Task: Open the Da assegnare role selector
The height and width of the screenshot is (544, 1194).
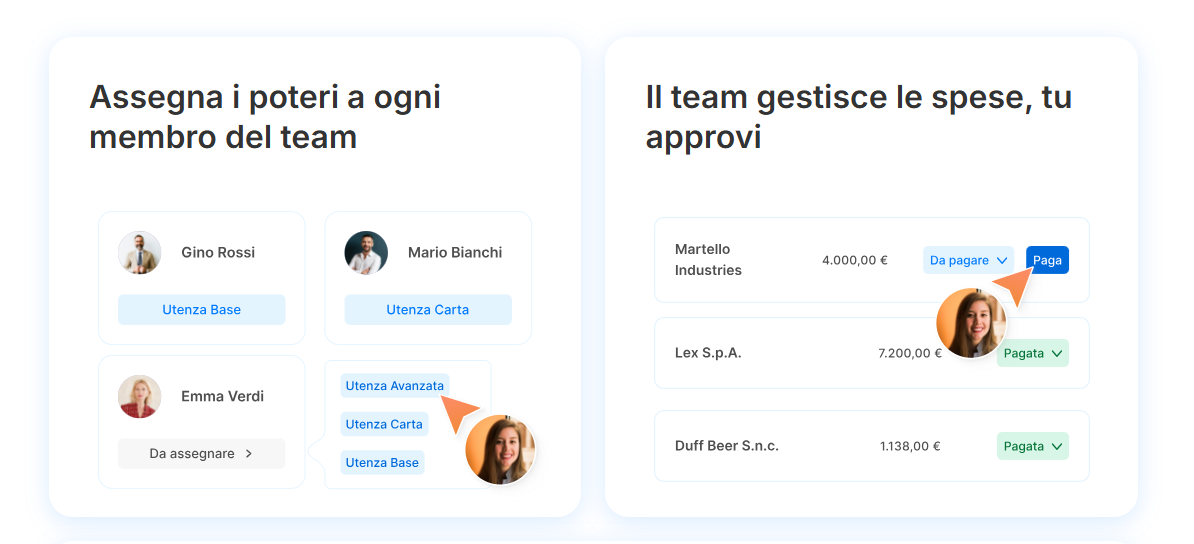Action: coord(201,454)
